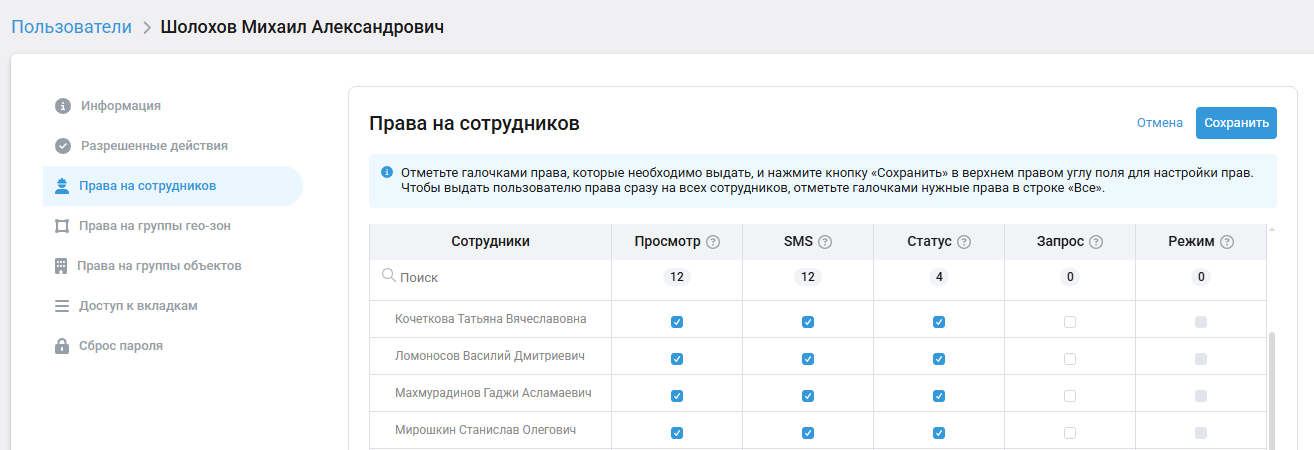The width and height of the screenshot is (1314, 450).
Task: Click the info icon beside Информация
Action: [62, 106]
